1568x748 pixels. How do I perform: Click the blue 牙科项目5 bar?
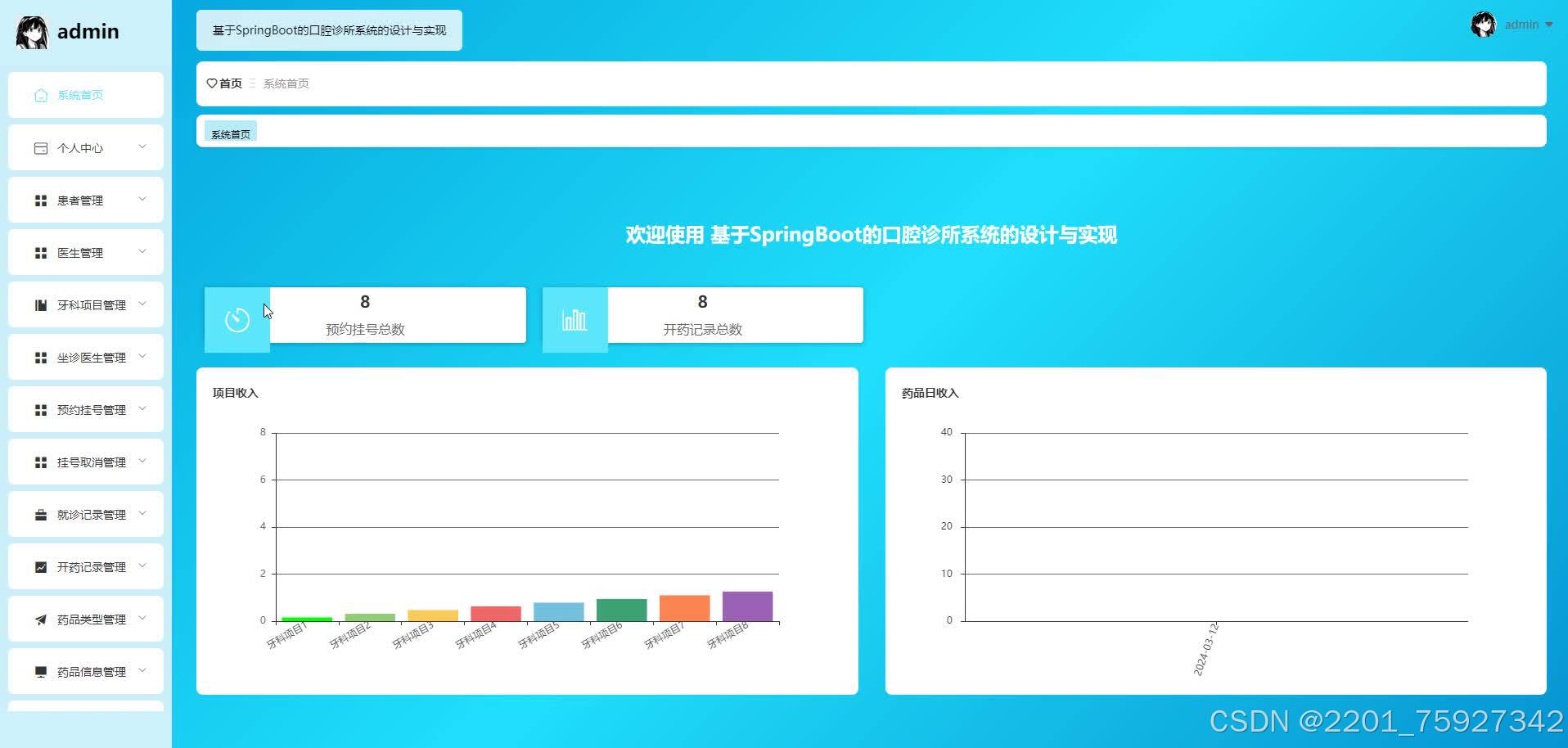(558, 611)
